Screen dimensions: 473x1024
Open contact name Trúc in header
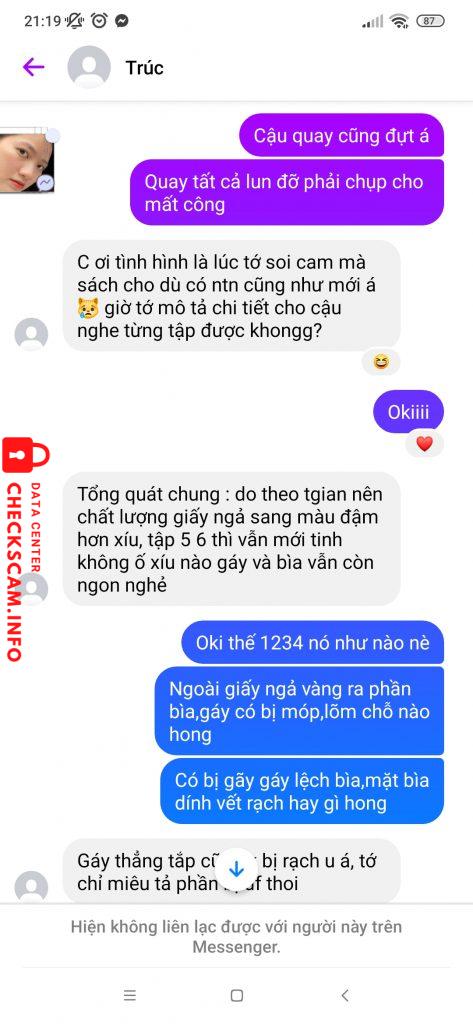coord(144,68)
